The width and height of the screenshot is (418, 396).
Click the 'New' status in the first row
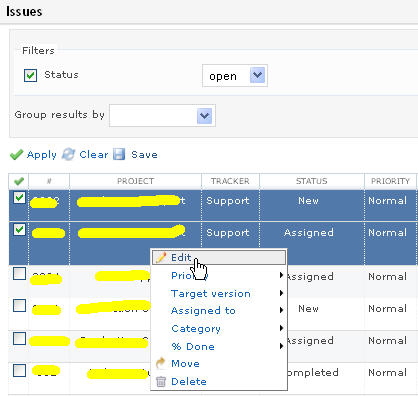[308, 201]
